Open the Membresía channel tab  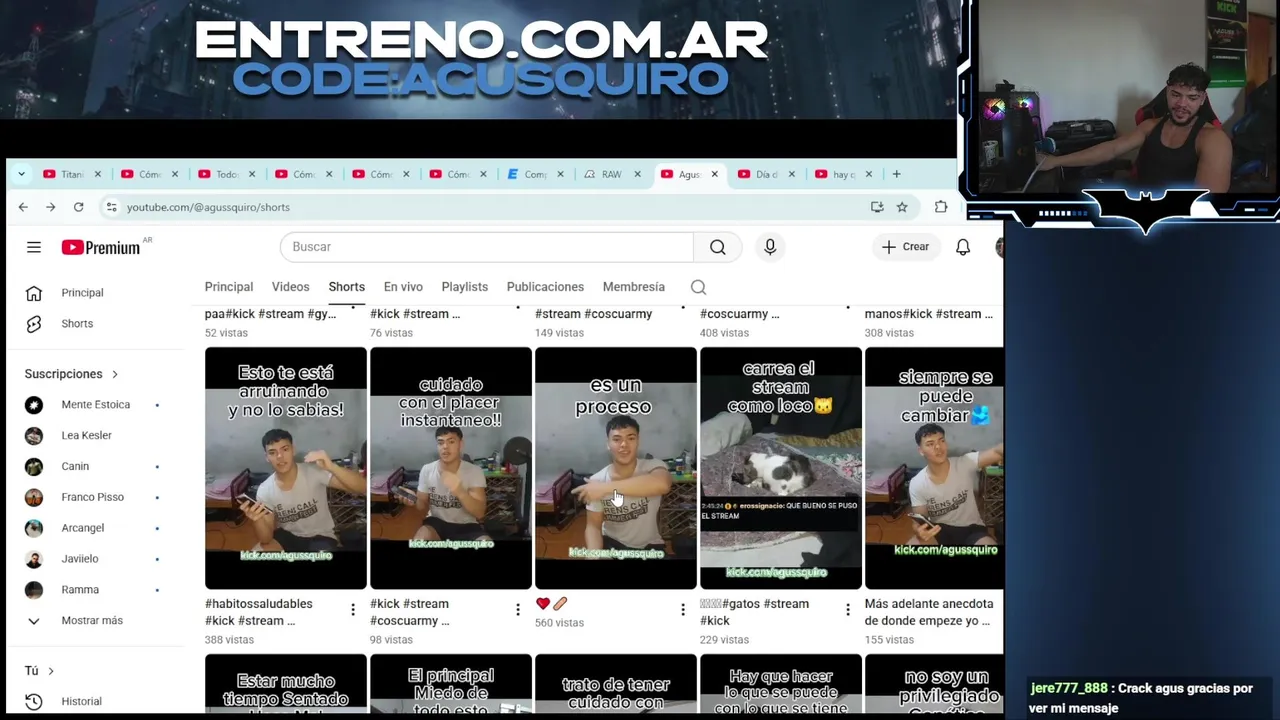(634, 287)
